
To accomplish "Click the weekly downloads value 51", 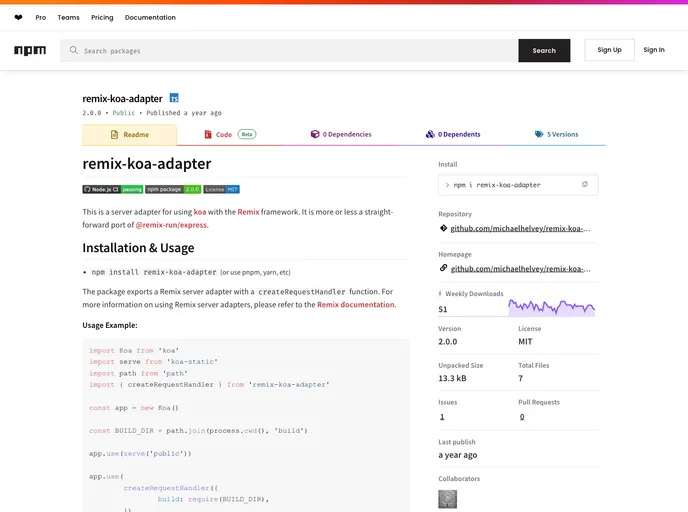I will pos(443,309).
